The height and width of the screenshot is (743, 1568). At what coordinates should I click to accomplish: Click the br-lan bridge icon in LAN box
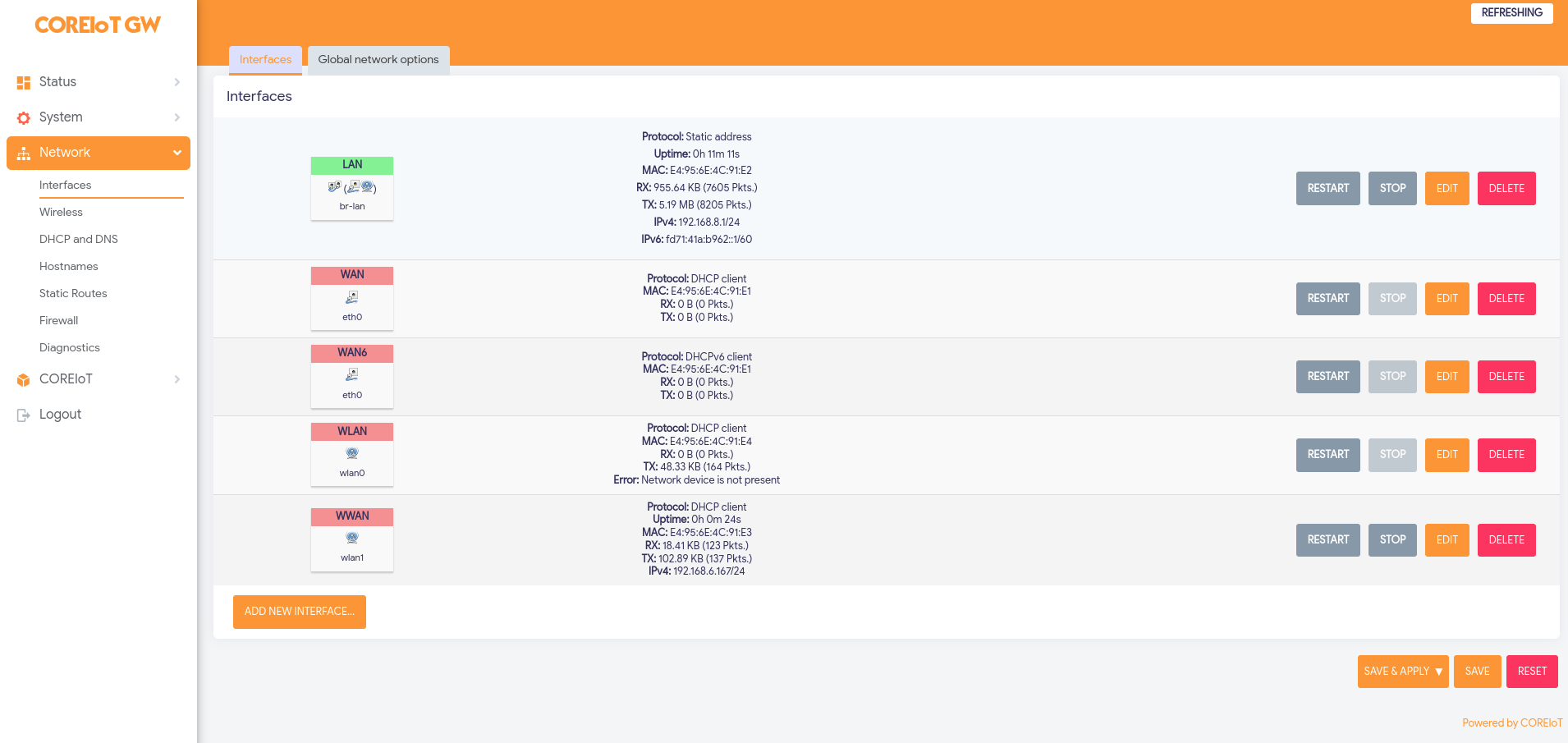pos(352,187)
